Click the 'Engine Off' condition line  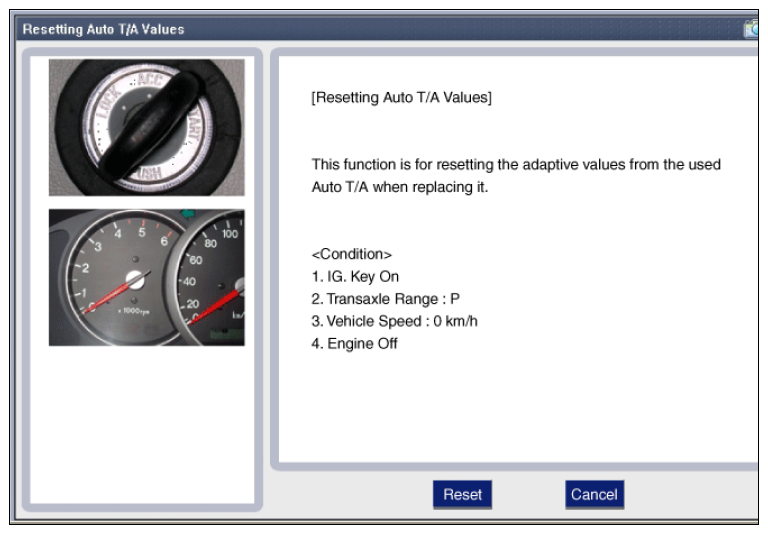(x=354, y=343)
